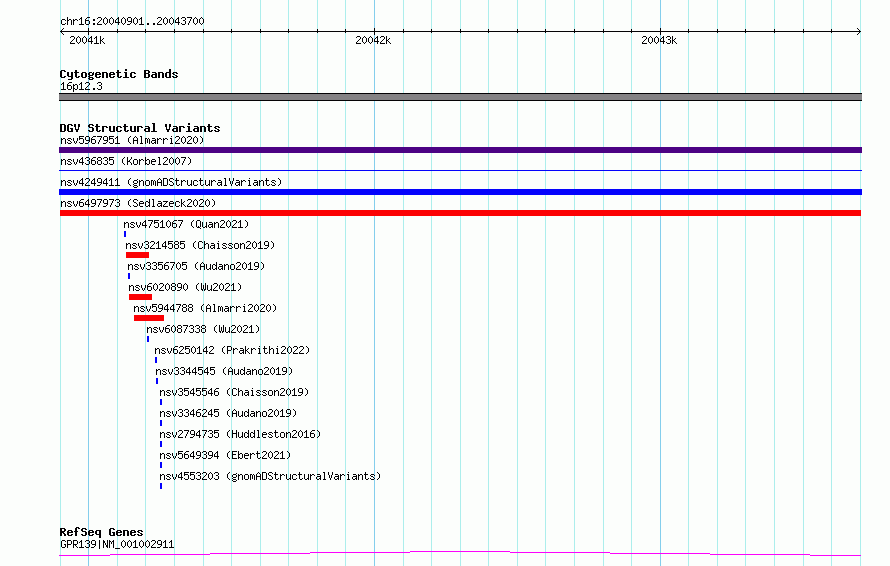Select the magenta GPR139 gene line
Image resolution: width=890 pixels, height=566 pixels.
click(460, 553)
